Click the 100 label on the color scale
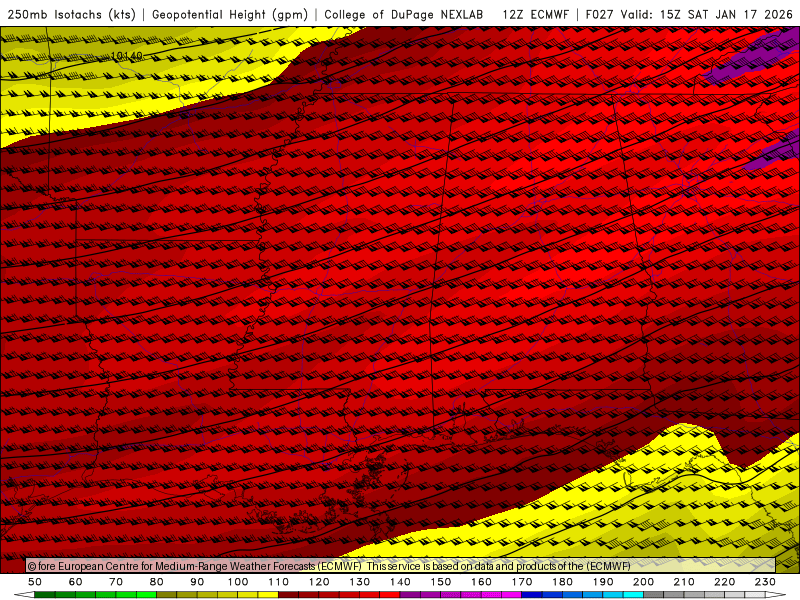This screenshot has height=600, width=800. point(238,582)
